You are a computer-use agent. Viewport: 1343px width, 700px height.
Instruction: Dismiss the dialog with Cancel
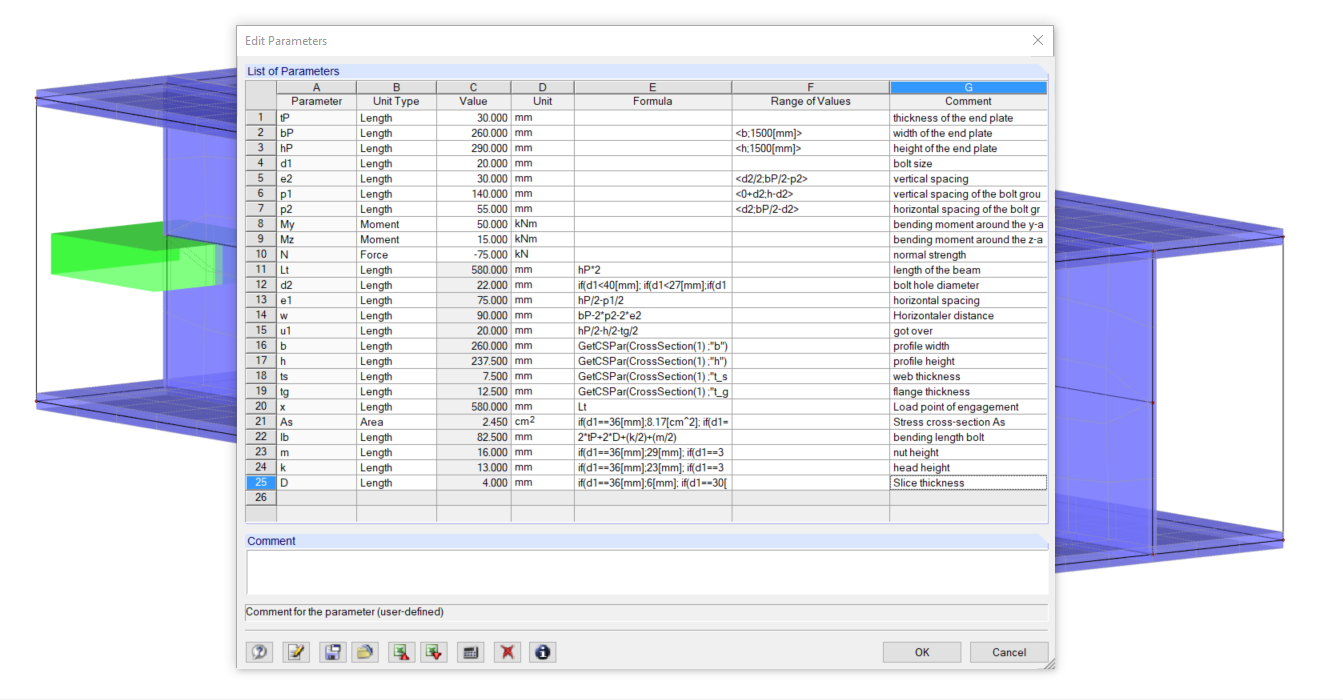tap(1008, 651)
